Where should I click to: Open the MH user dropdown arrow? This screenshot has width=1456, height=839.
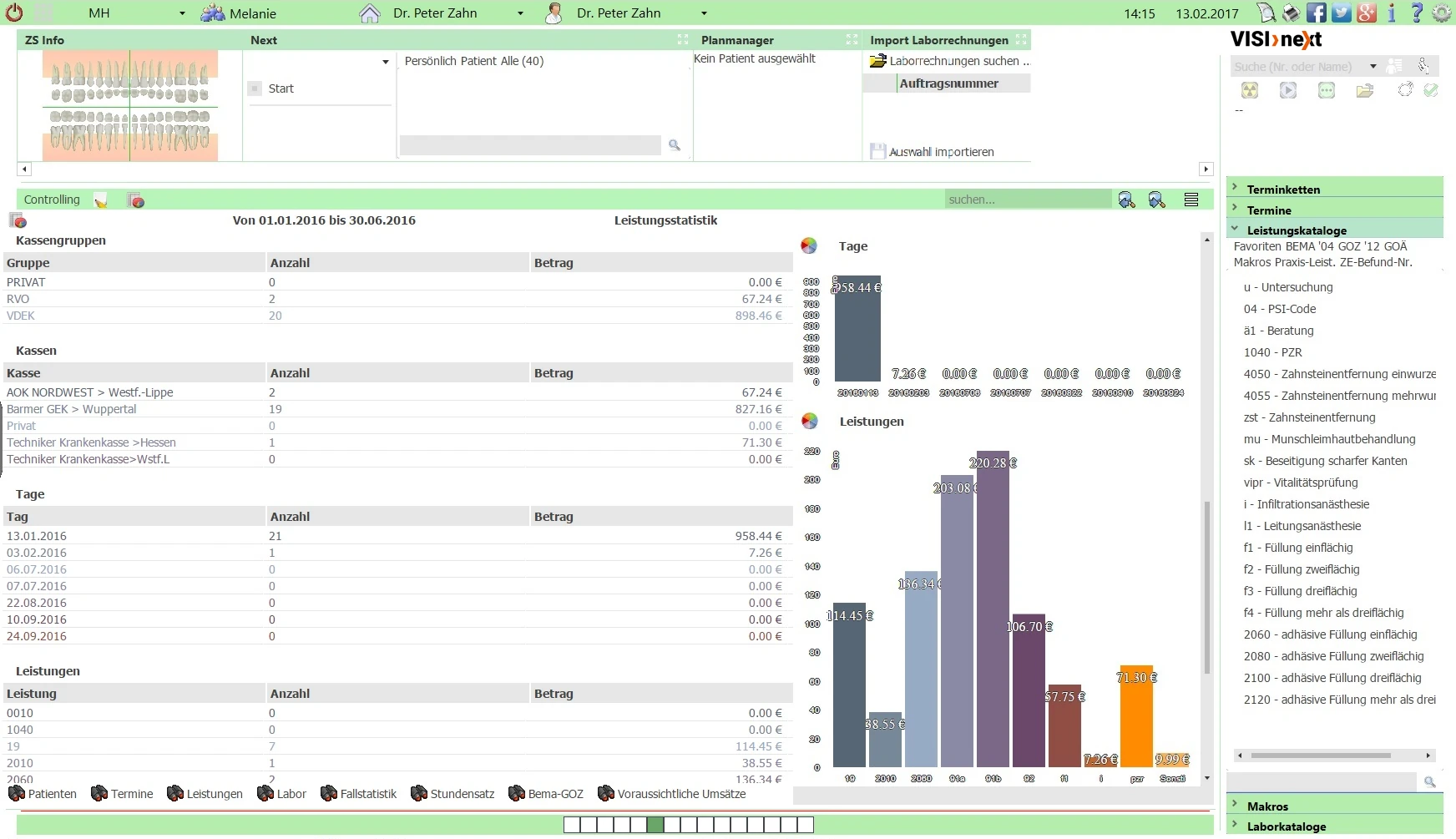pyautogui.click(x=182, y=14)
